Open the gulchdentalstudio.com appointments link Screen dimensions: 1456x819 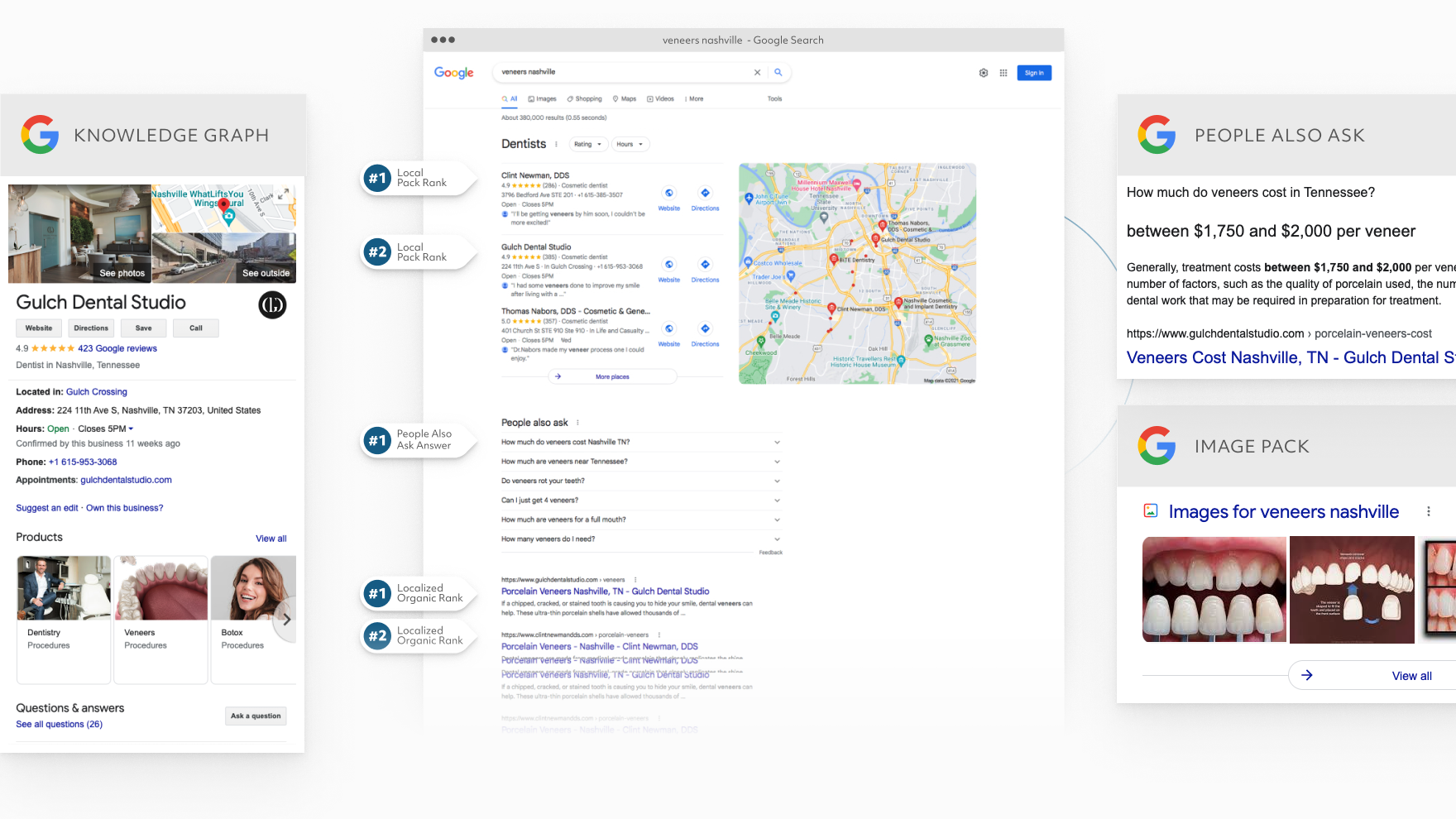click(x=126, y=480)
